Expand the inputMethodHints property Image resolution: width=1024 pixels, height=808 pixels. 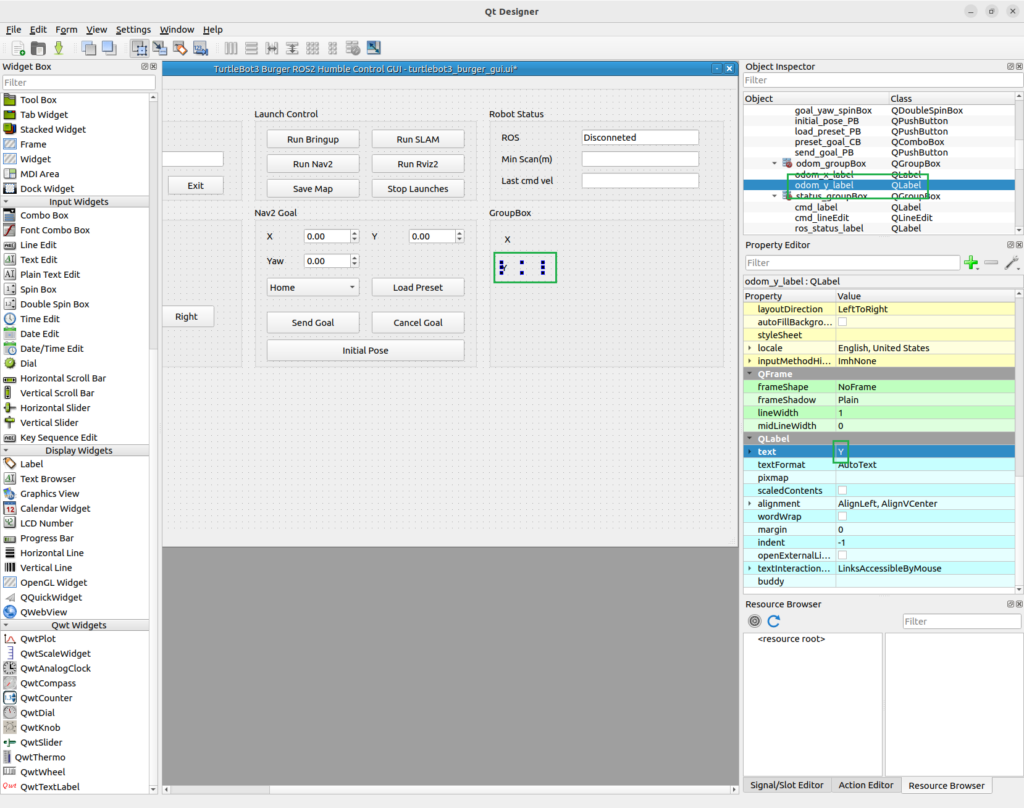tap(750, 361)
